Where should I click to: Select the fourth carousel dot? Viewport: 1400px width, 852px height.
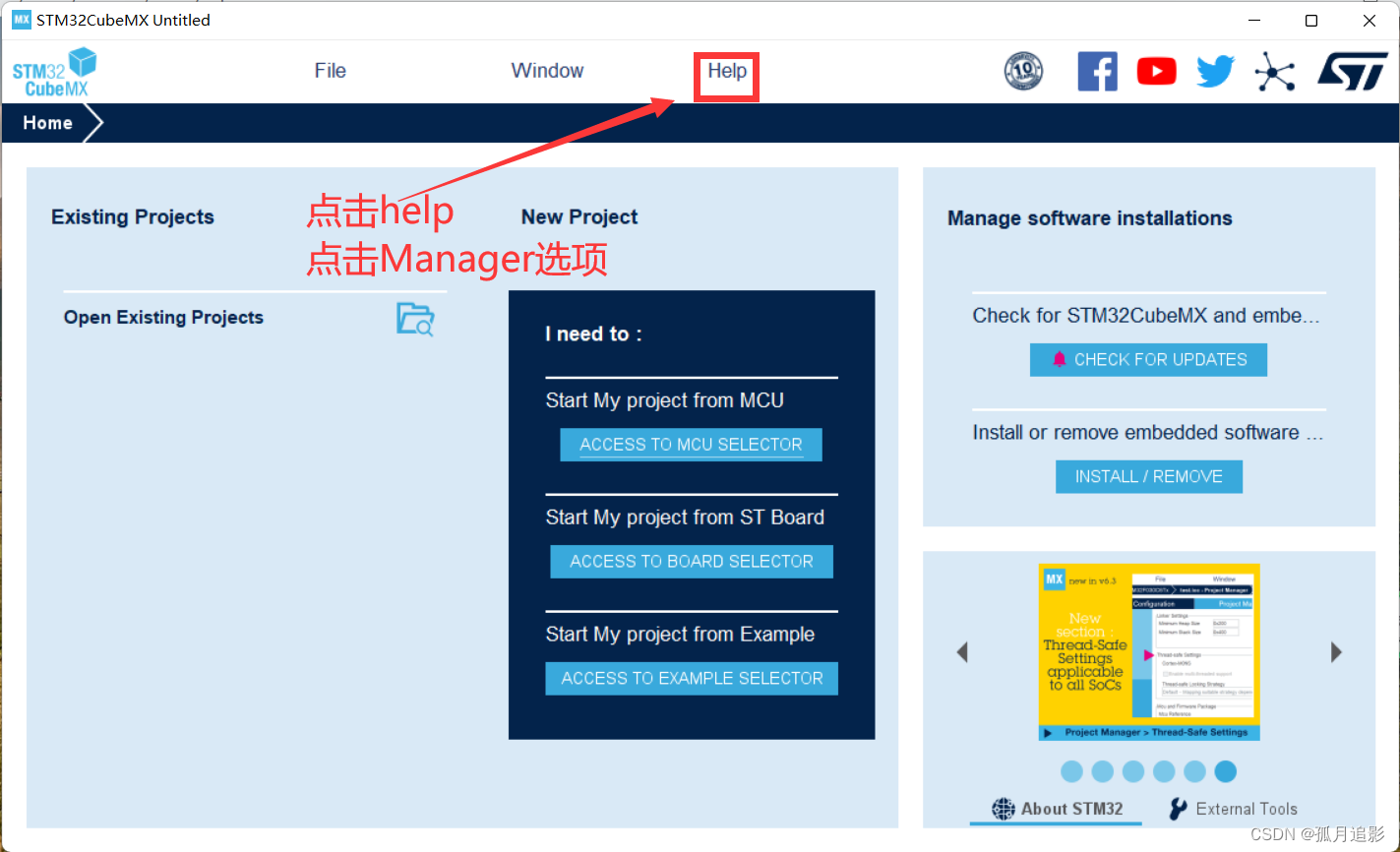(1164, 771)
